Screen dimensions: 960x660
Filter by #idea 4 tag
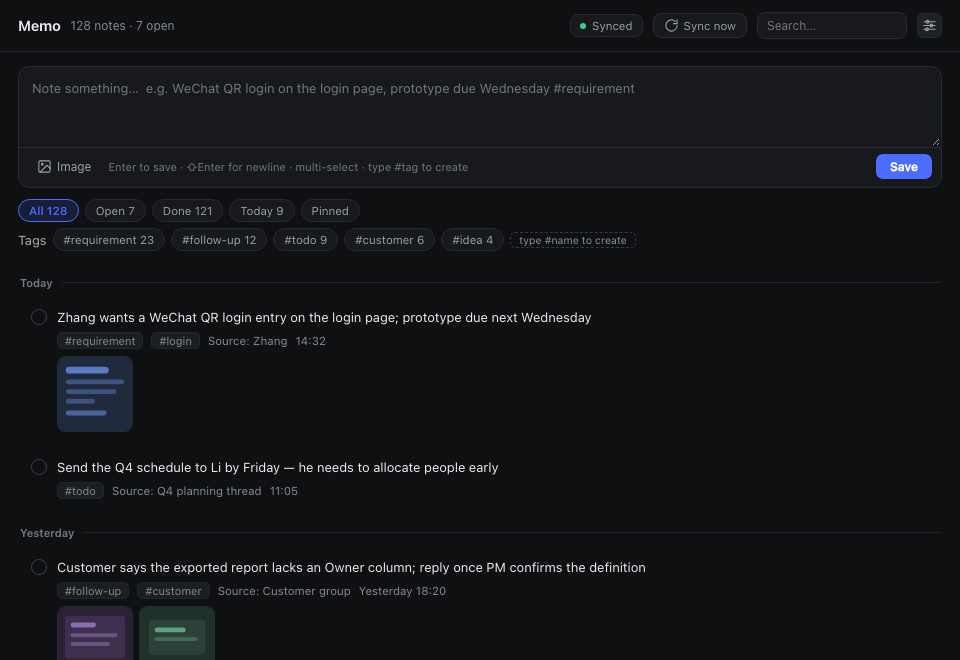[x=472, y=240]
